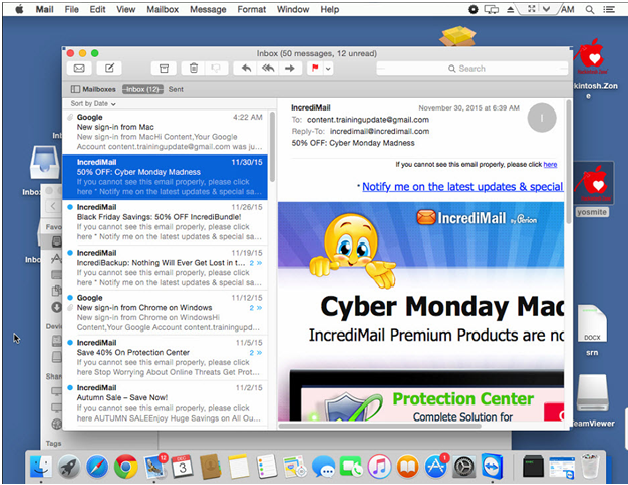The height and width of the screenshot is (485, 628).
Task: Open the File menu
Action: 71,9
